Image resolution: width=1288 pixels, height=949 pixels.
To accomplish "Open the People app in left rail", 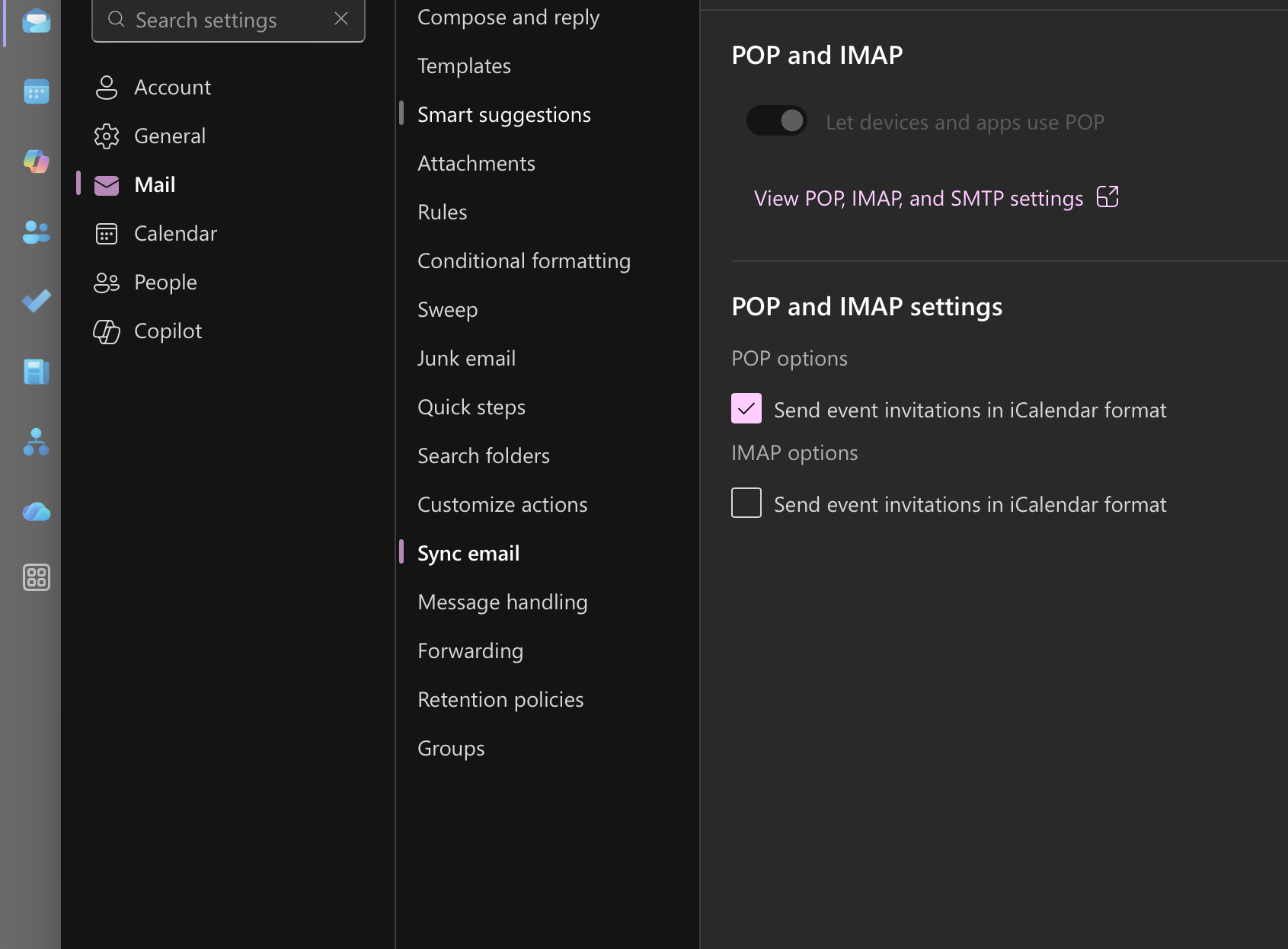I will [36, 232].
